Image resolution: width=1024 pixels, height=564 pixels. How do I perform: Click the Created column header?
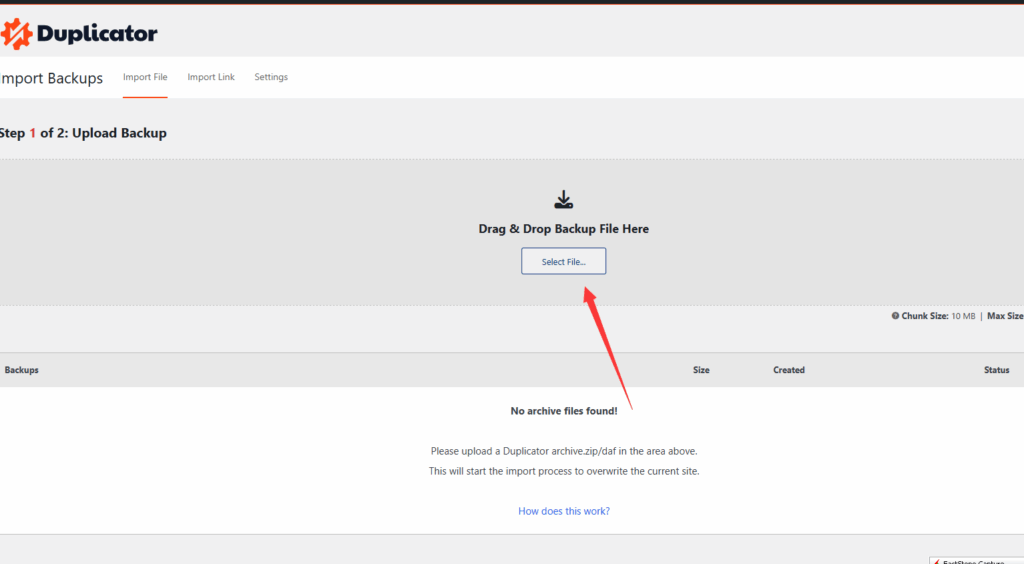789,370
